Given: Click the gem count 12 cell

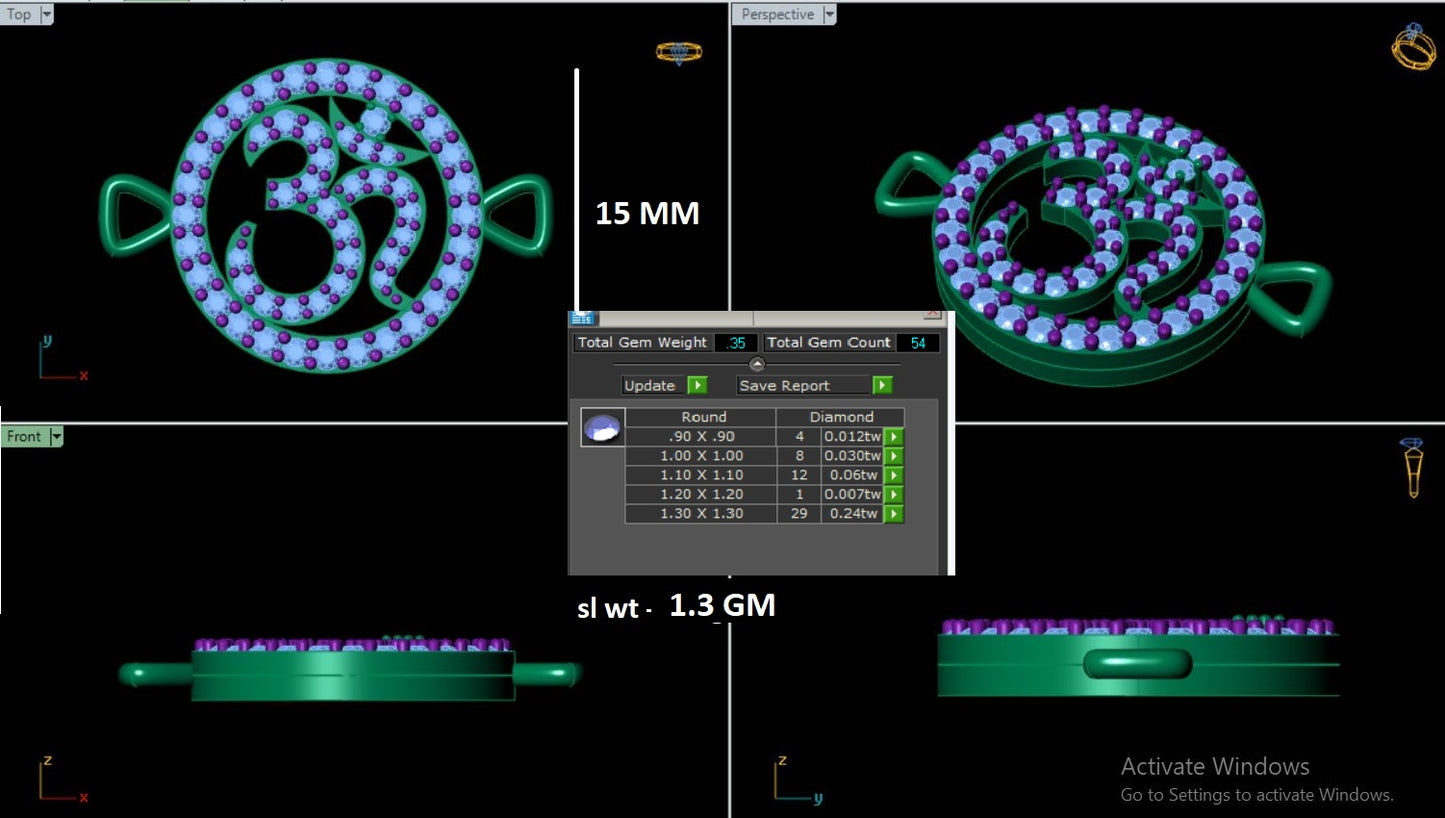Looking at the screenshot, I should click(x=799, y=475).
